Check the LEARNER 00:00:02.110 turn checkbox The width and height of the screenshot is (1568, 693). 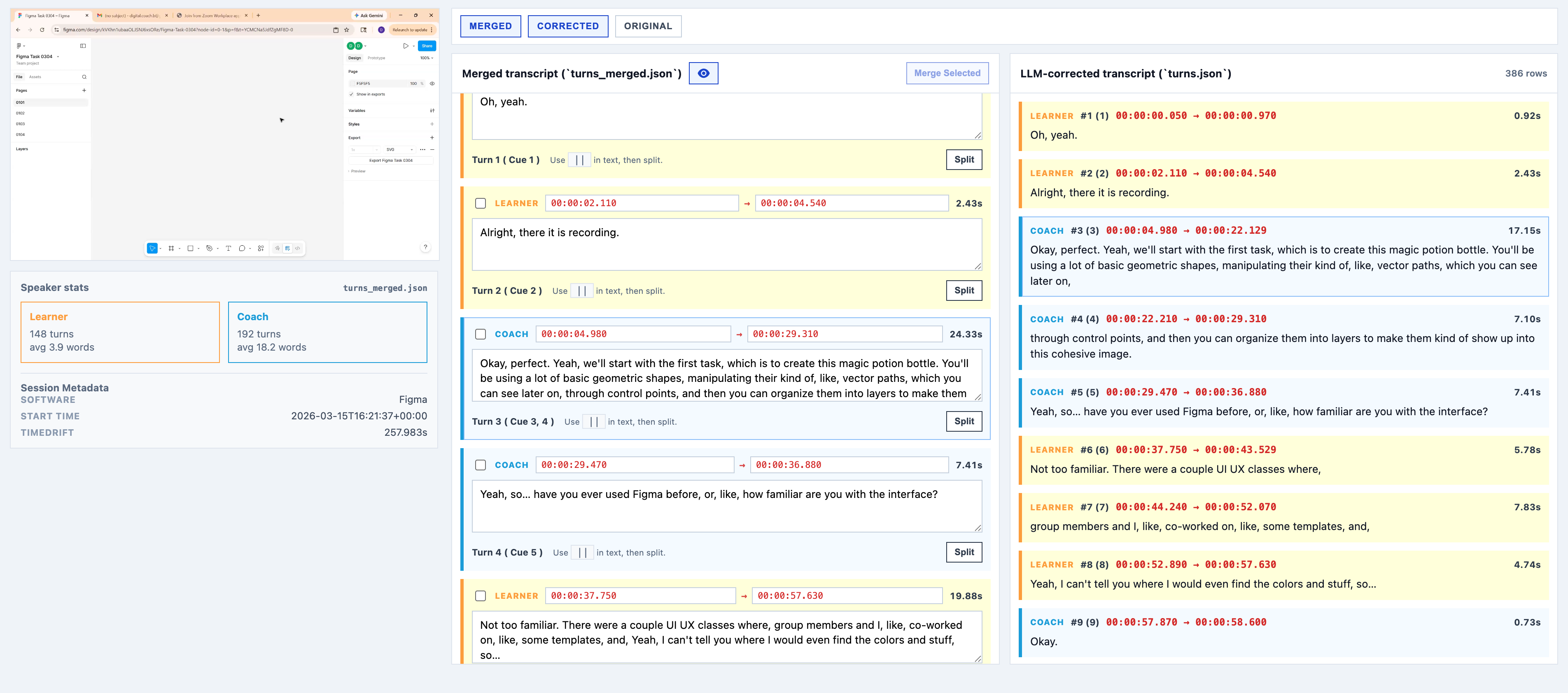481,203
